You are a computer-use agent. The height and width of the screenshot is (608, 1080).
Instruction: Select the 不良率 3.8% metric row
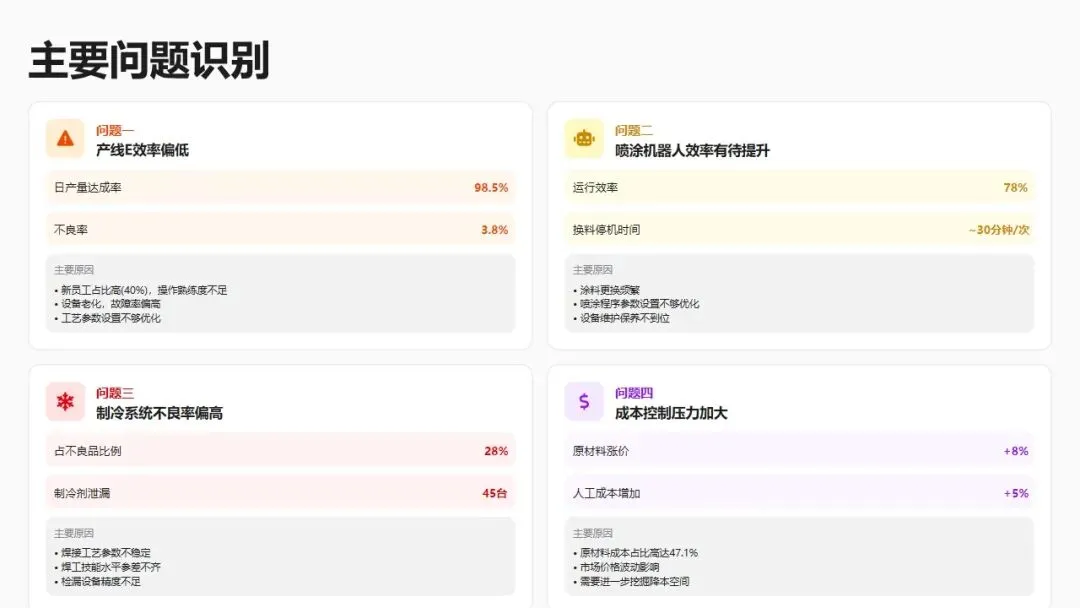tap(280, 230)
